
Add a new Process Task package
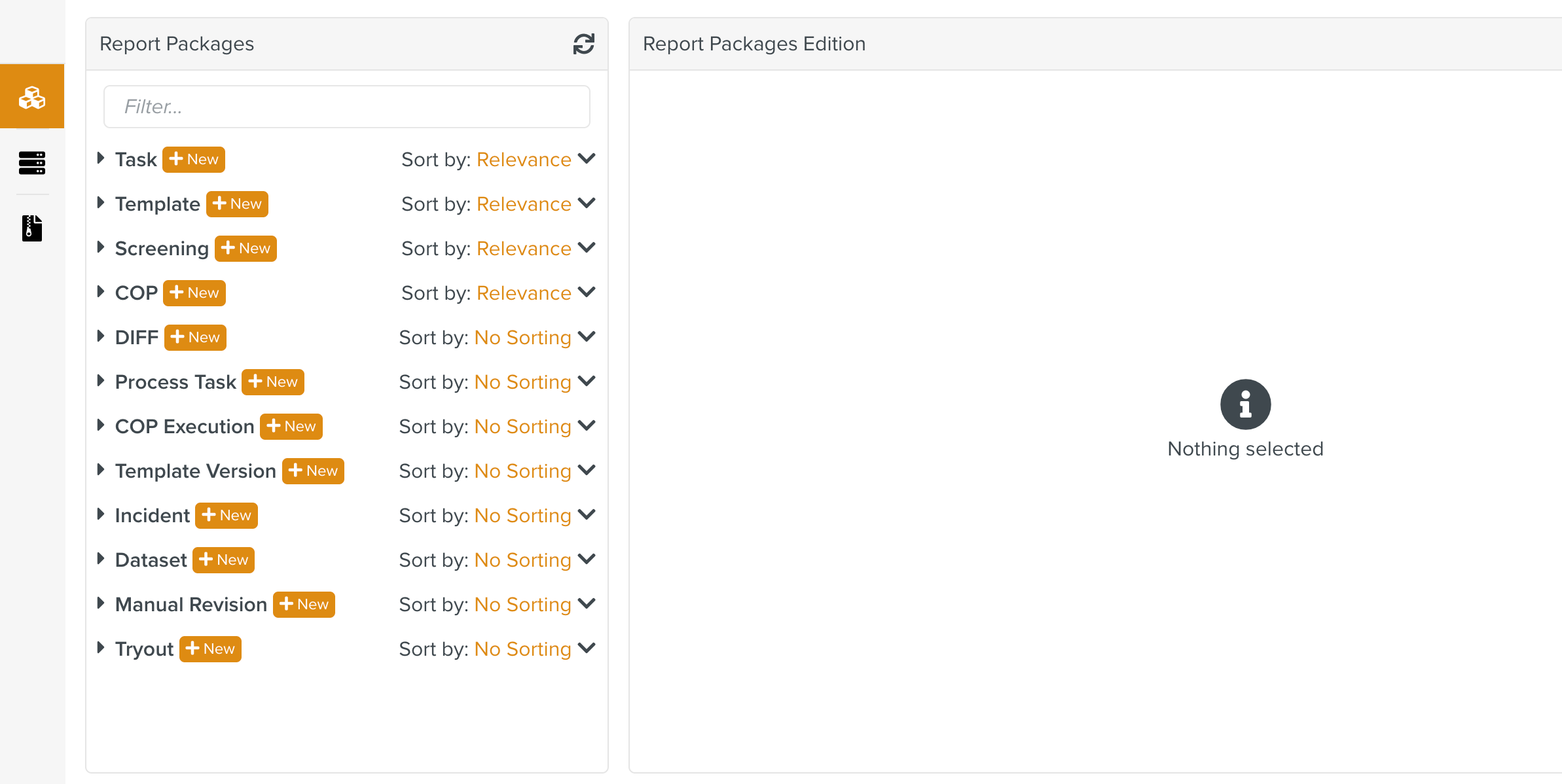point(273,382)
